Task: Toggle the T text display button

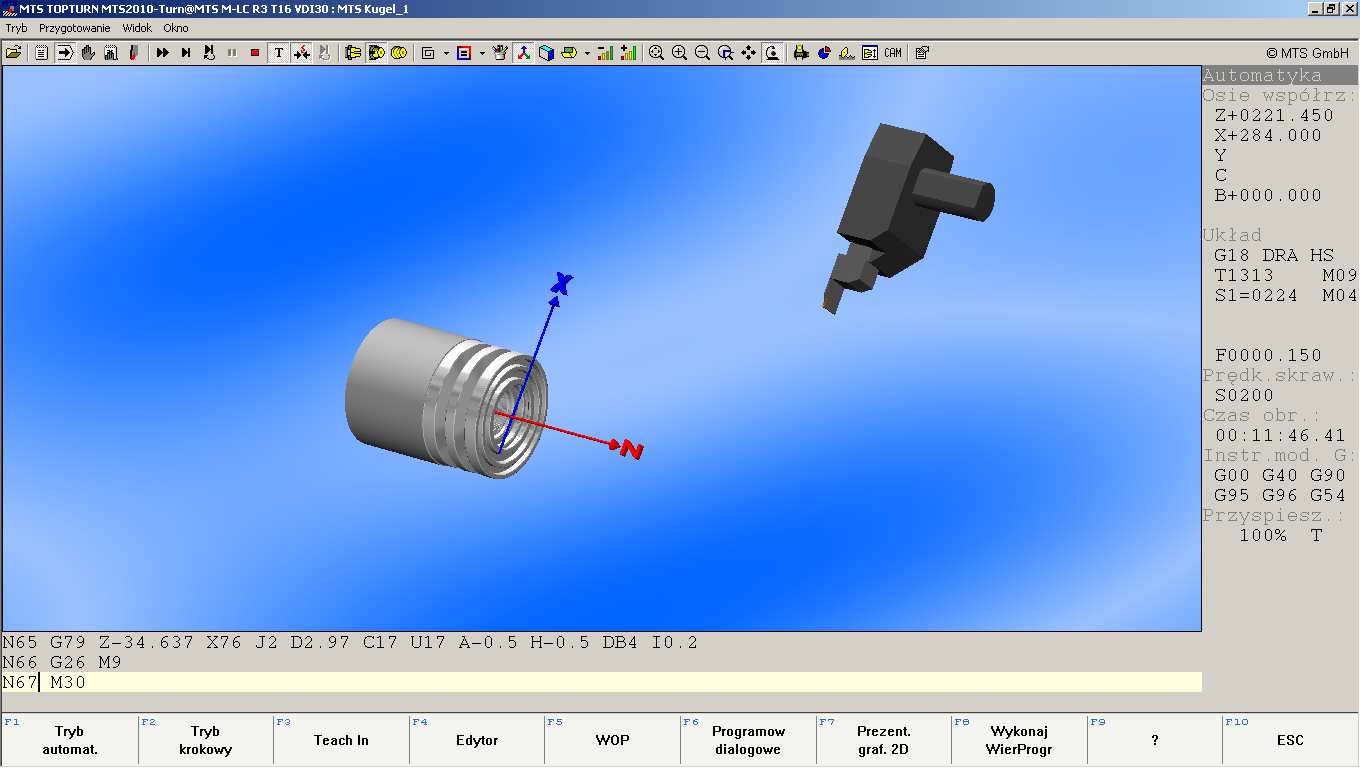Action: (279, 53)
